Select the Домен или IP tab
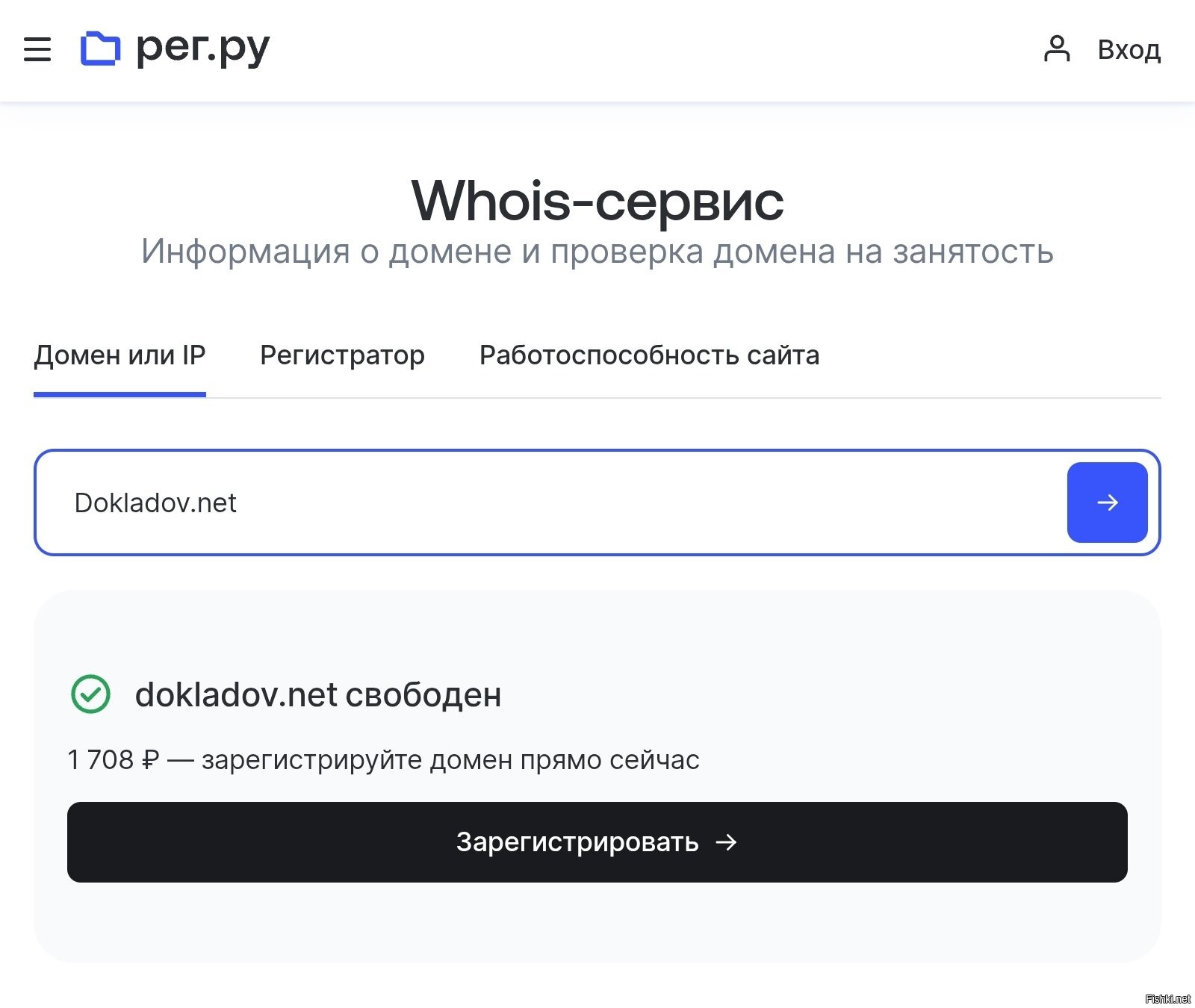The height and width of the screenshot is (1008, 1195). coord(119,355)
